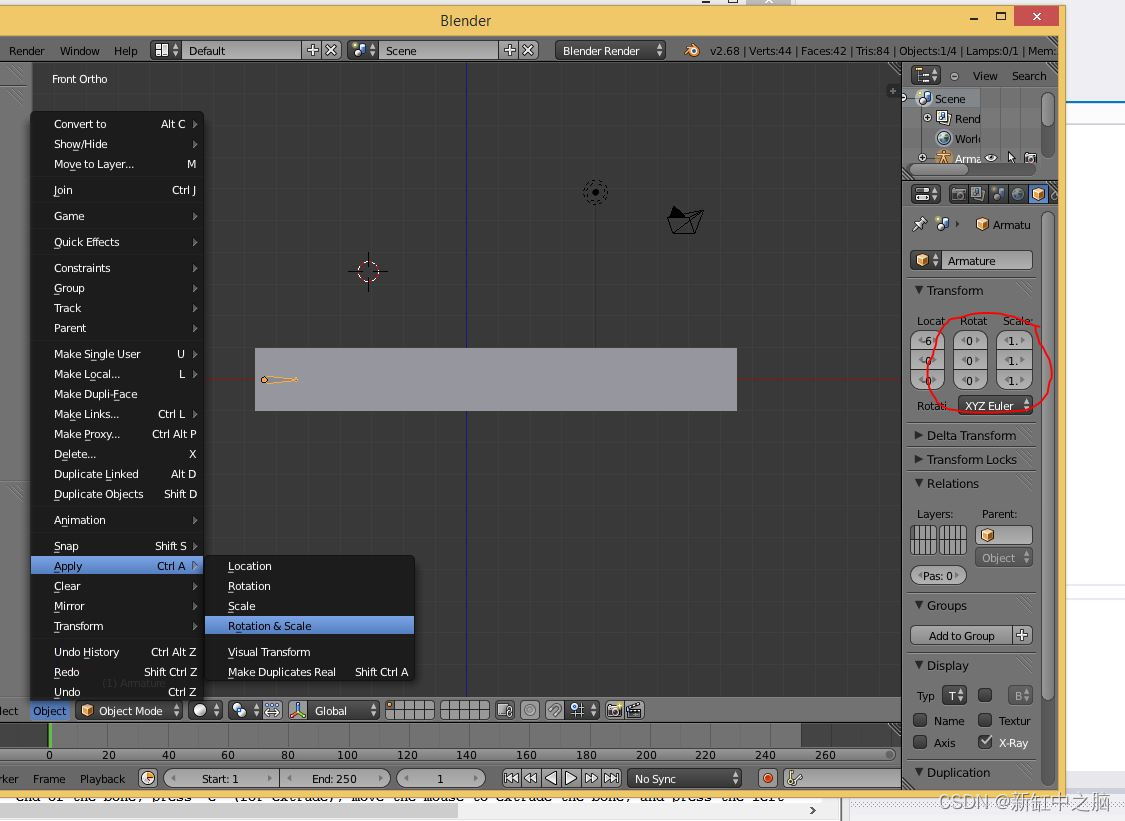Enable the Name display checkbox
Image resolution: width=1125 pixels, height=821 pixels.
(x=920, y=720)
